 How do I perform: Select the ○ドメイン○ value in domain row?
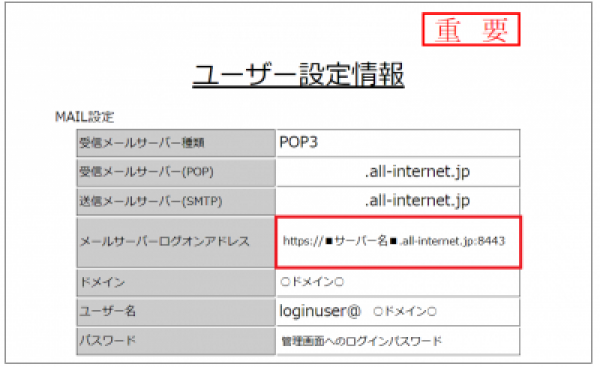(x=312, y=282)
